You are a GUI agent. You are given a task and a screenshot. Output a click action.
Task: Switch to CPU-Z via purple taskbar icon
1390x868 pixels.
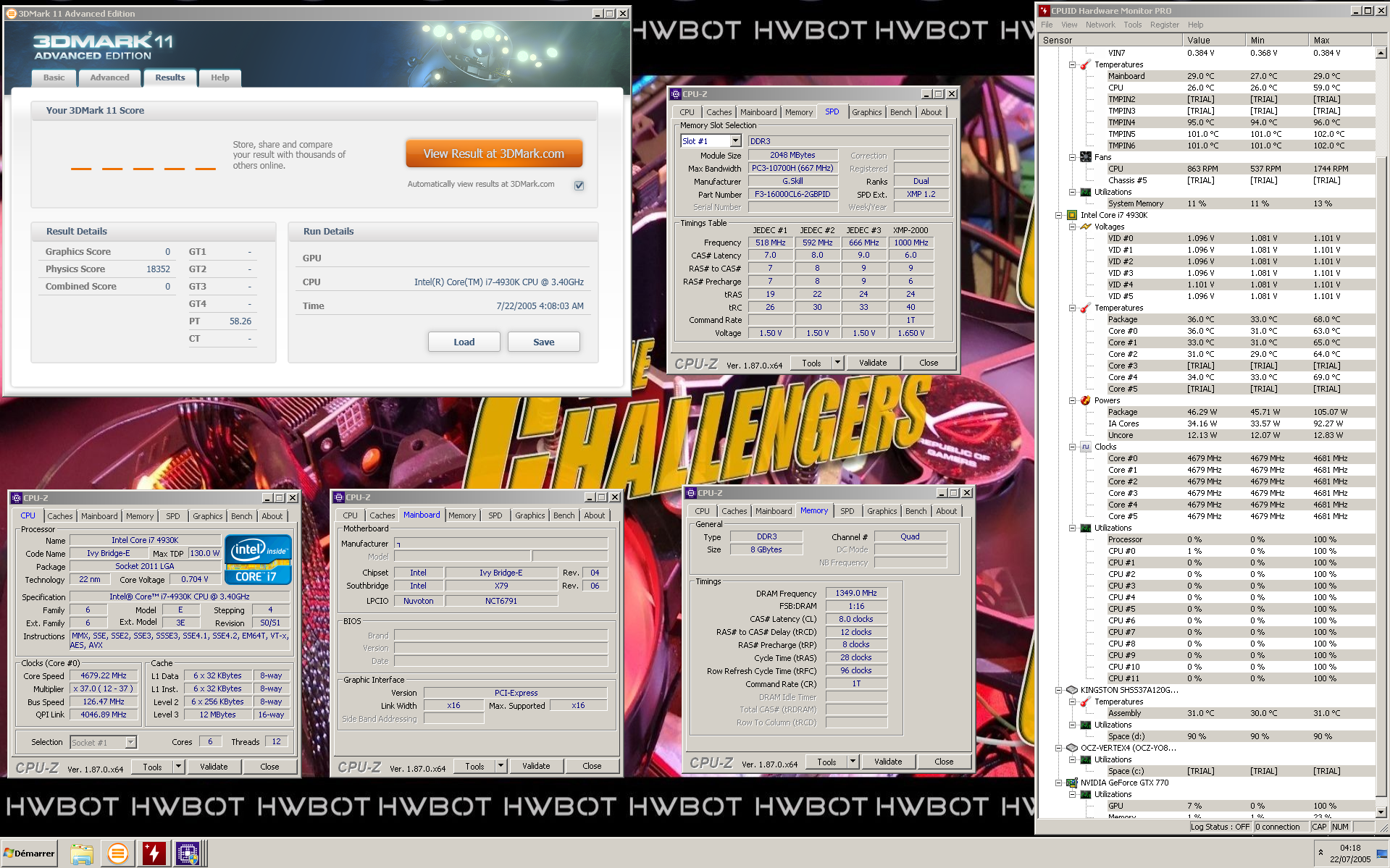(x=188, y=854)
